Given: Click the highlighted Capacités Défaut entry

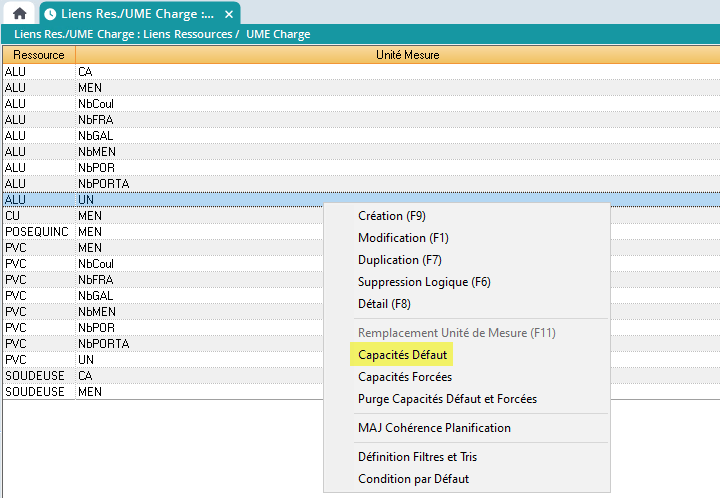Looking at the screenshot, I should (402, 354).
